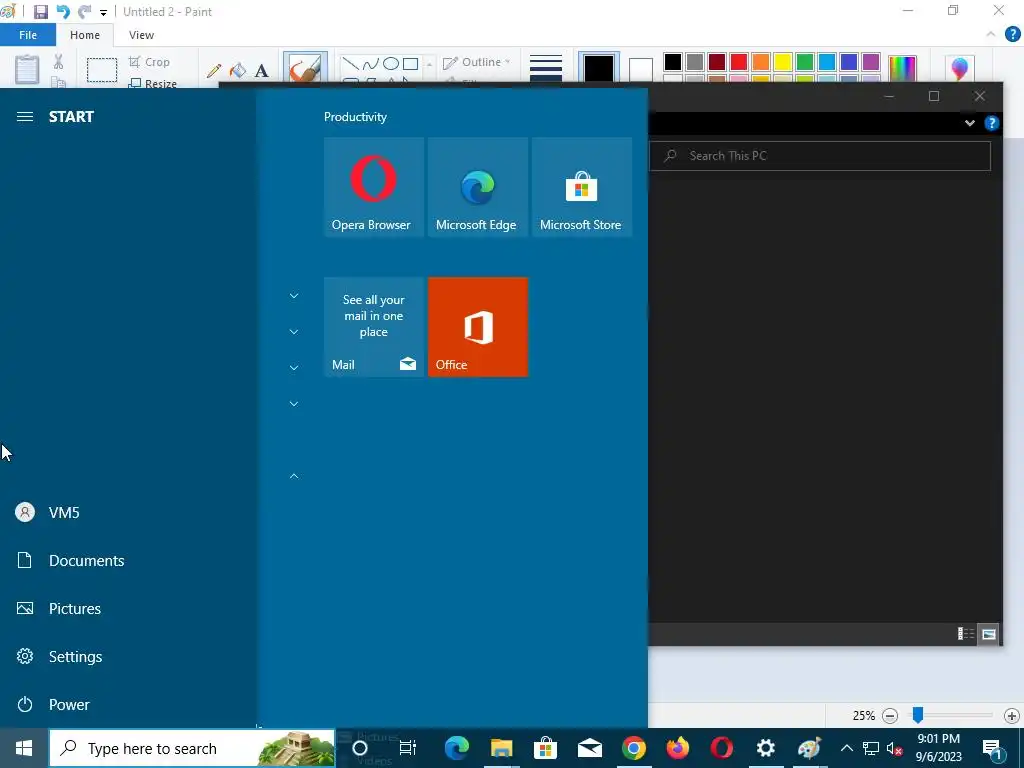The image size is (1024, 768).
Task: Open the File menu in Paint
Action: coord(27,35)
